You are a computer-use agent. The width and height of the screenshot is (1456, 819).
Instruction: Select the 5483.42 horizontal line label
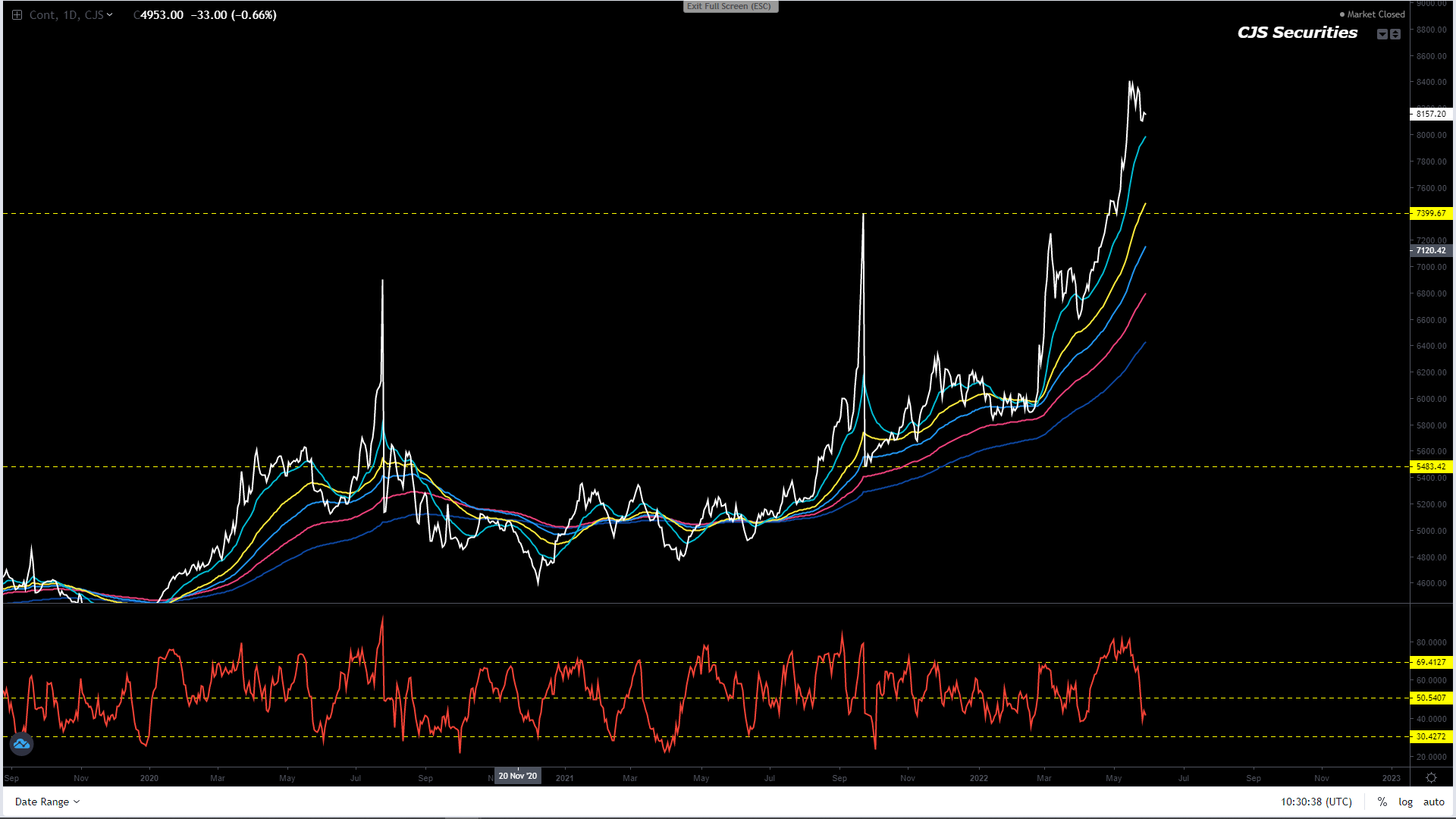click(x=1430, y=466)
